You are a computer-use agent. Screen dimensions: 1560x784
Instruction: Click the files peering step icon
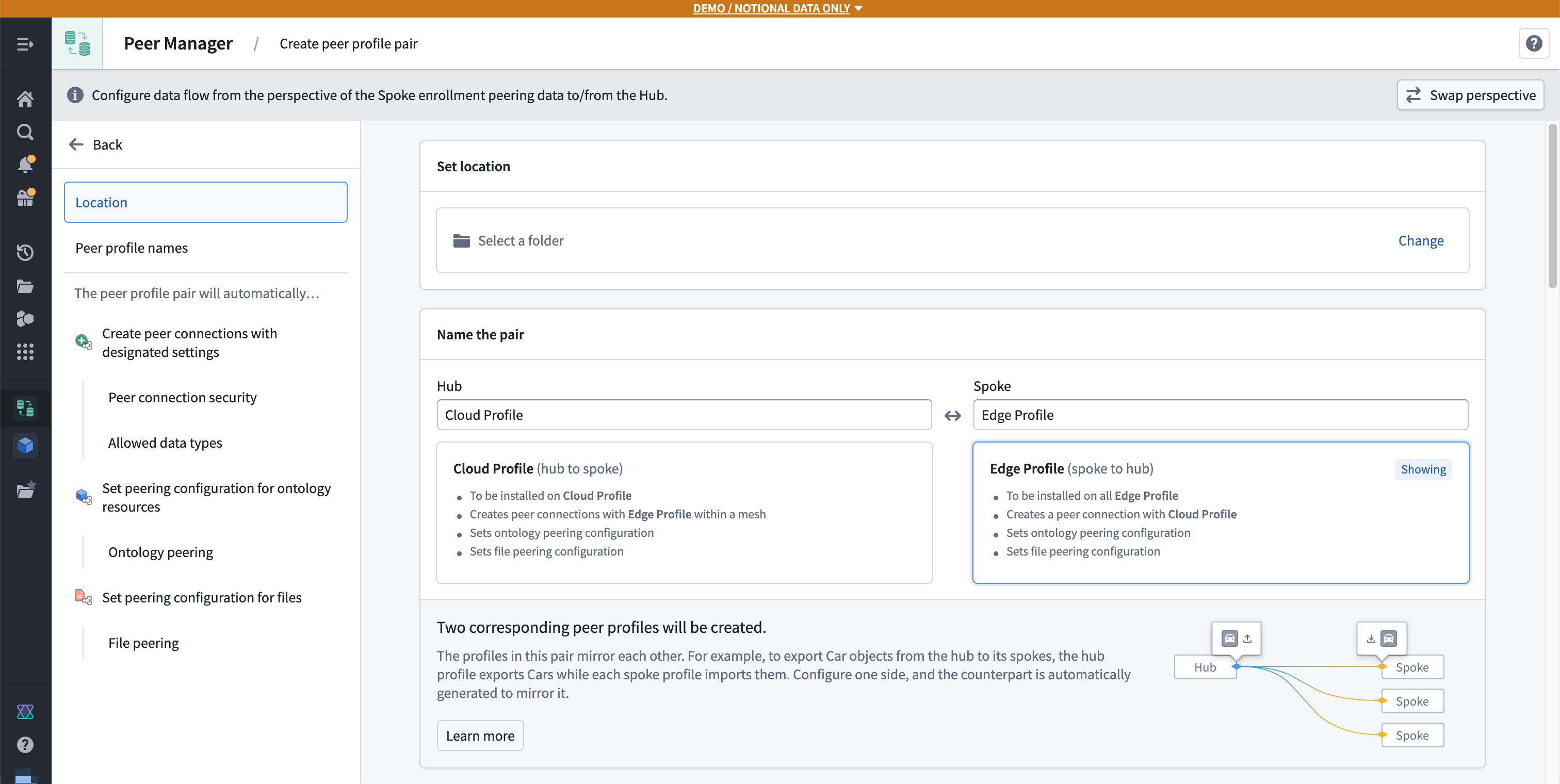[x=84, y=597]
